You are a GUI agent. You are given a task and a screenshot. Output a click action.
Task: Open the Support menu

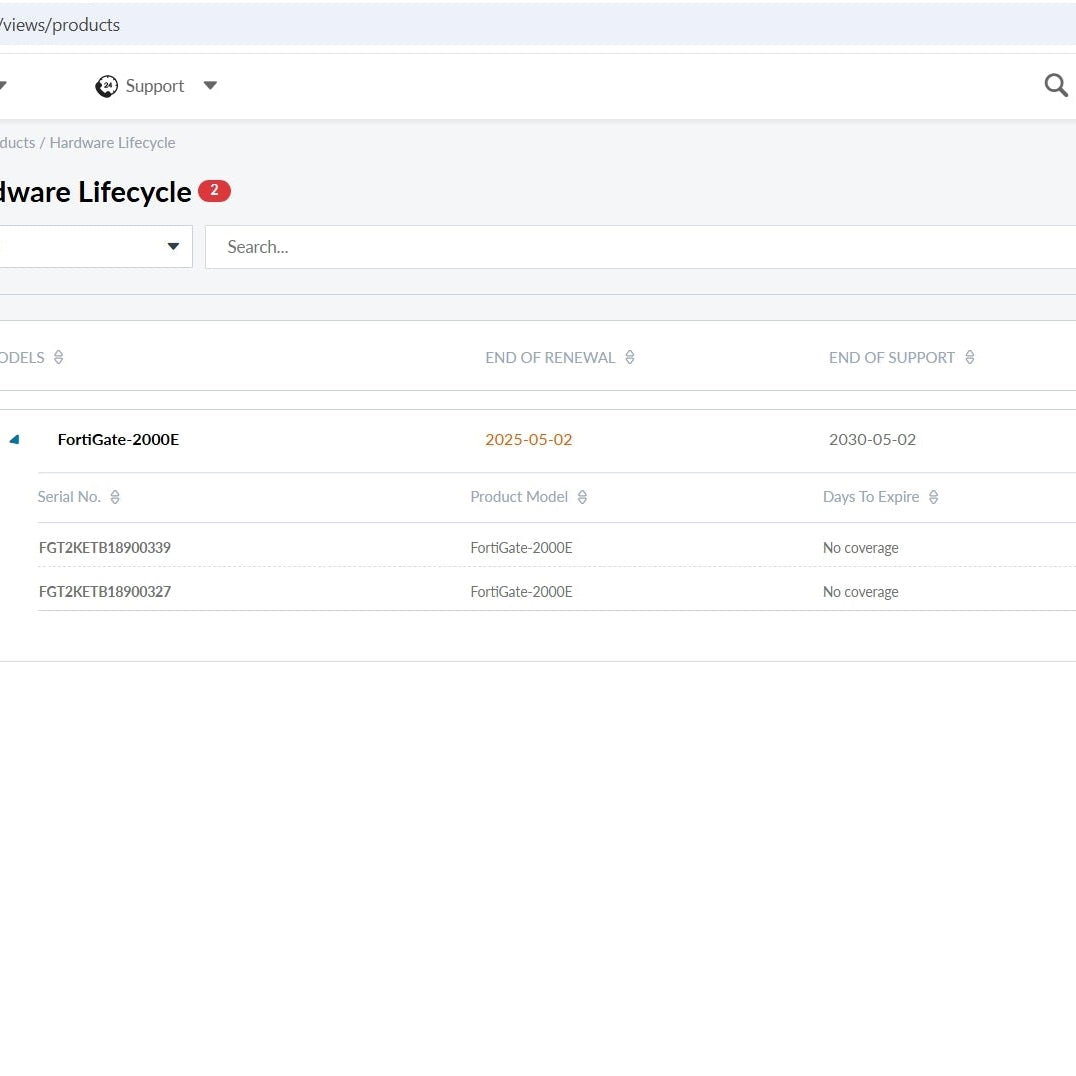tap(155, 86)
